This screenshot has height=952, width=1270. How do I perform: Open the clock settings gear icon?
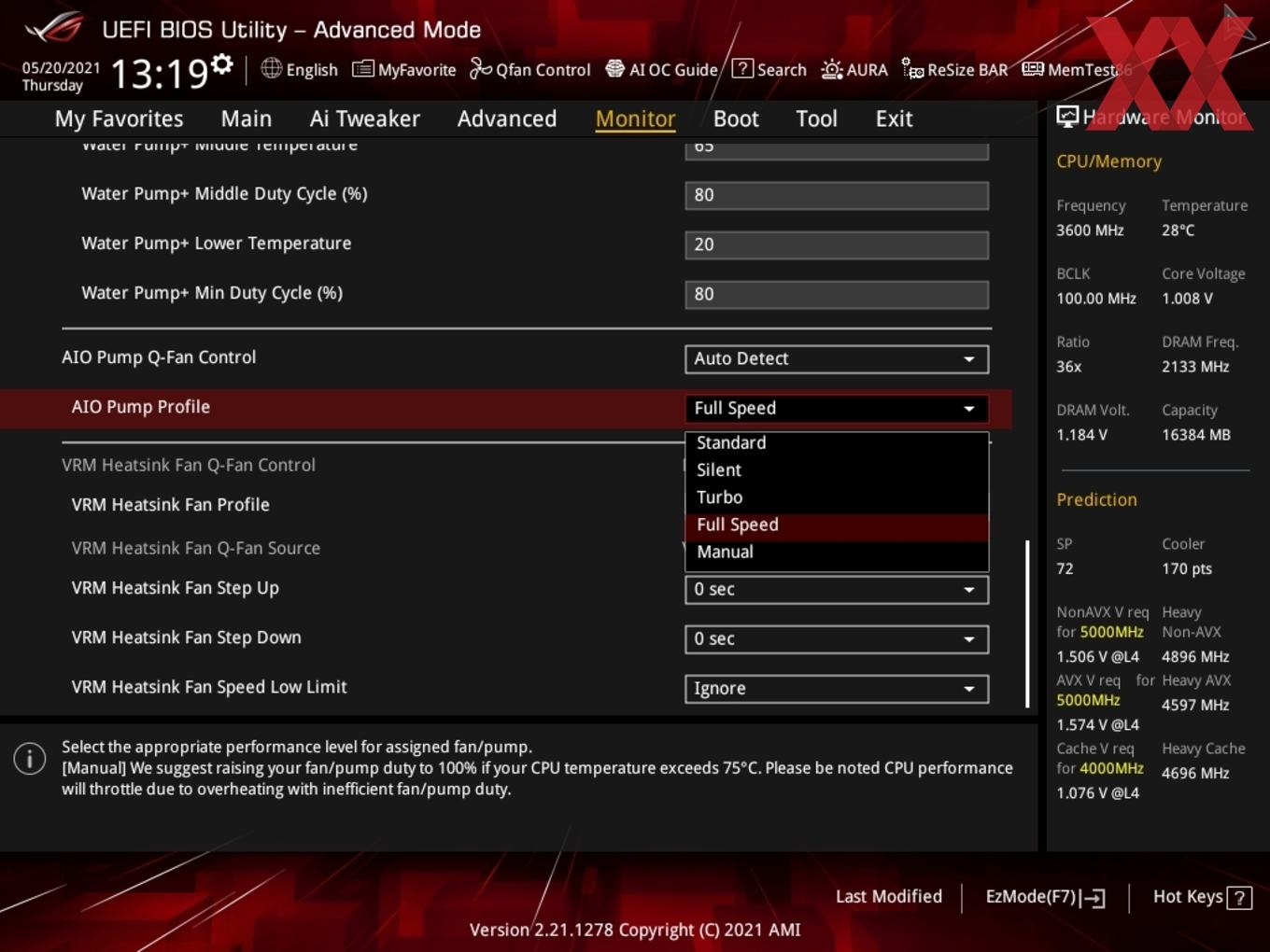tap(221, 63)
